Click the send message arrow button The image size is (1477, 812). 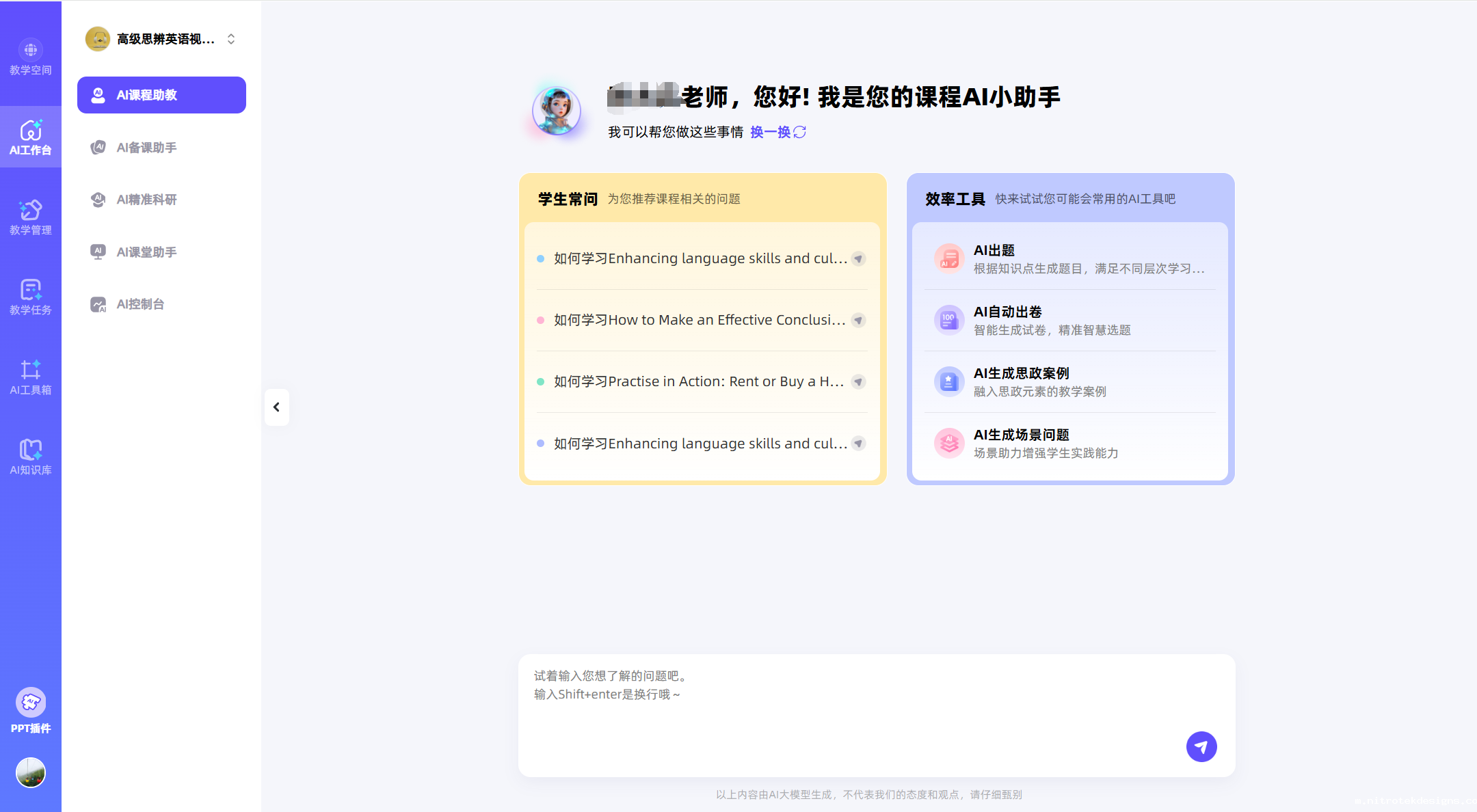point(1201,746)
